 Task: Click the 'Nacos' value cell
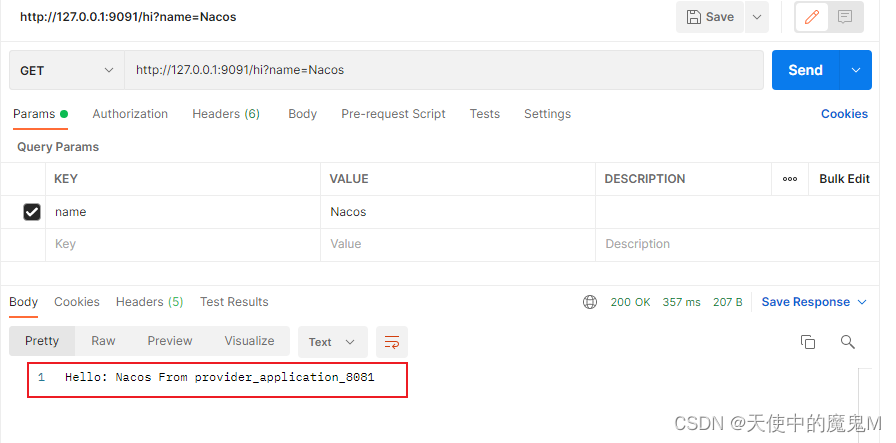pyautogui.click(x=458, y=212)
